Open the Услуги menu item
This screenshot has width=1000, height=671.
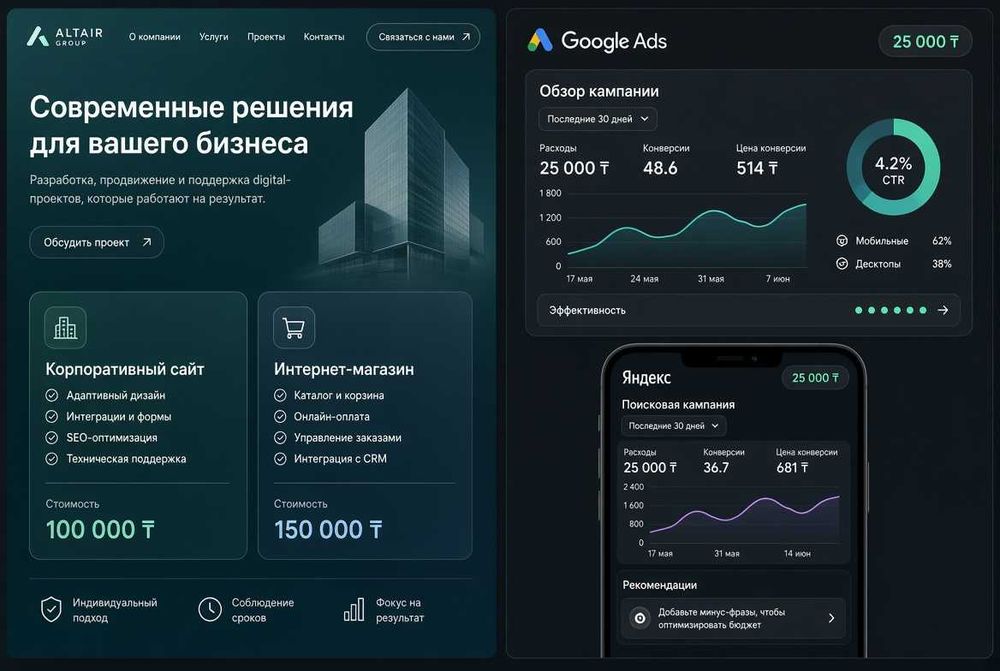[214, 37]
